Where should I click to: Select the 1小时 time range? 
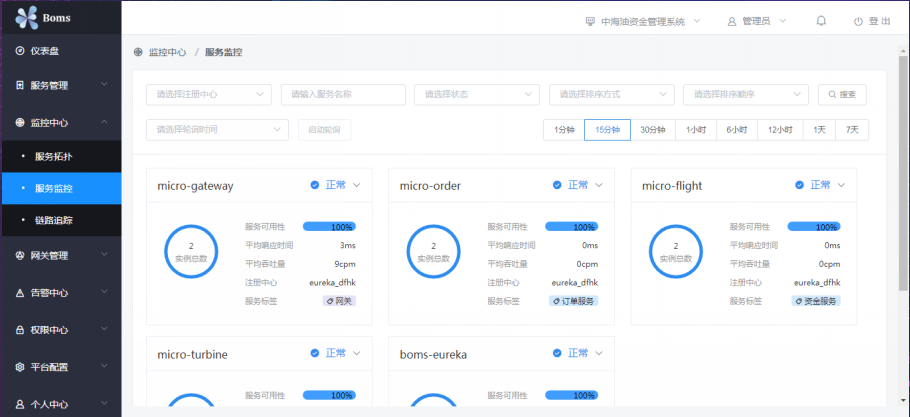coord(696,130)
